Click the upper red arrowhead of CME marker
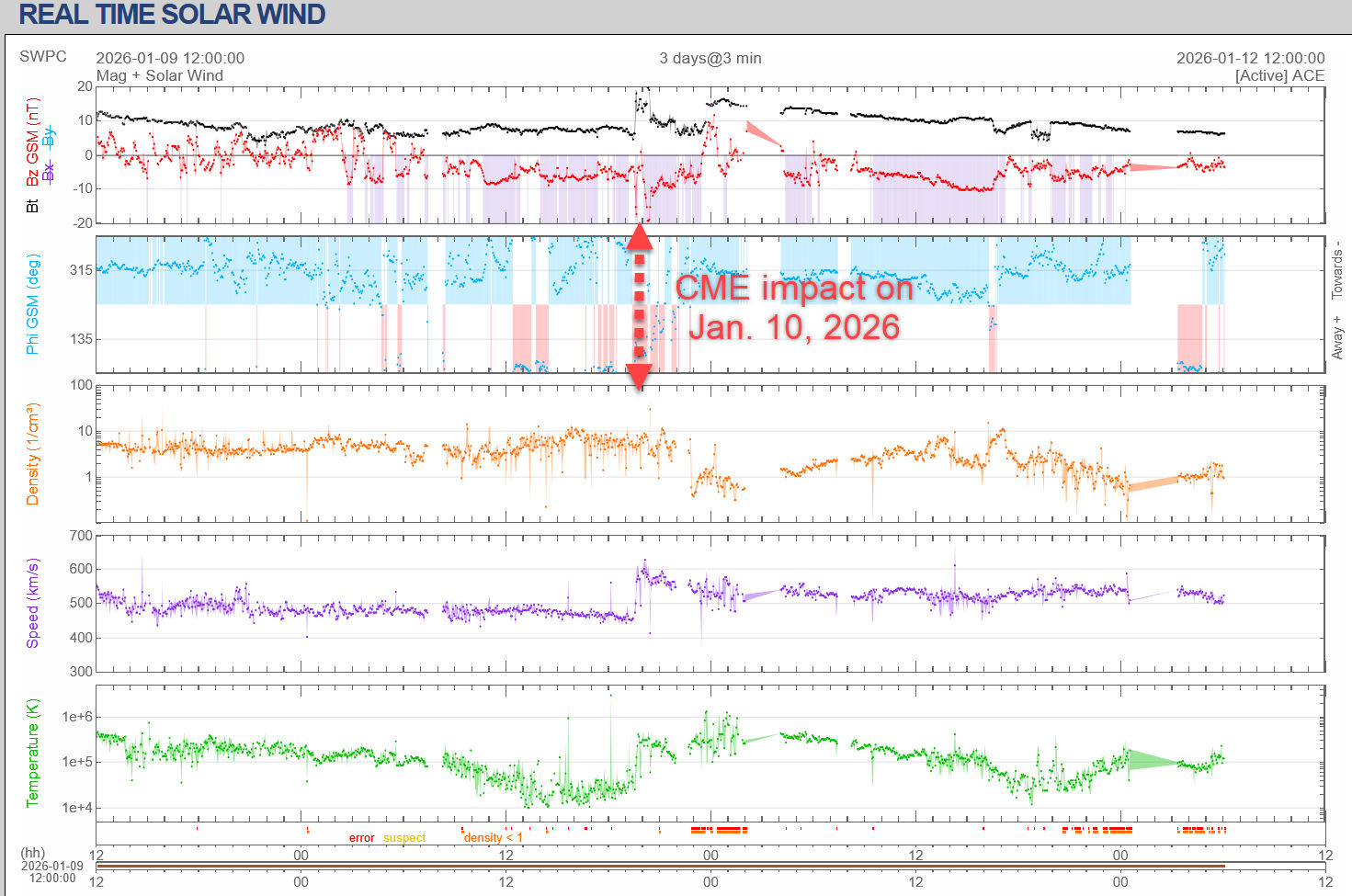The height and width of the screenshot is (896, 1352). (639, 237)
